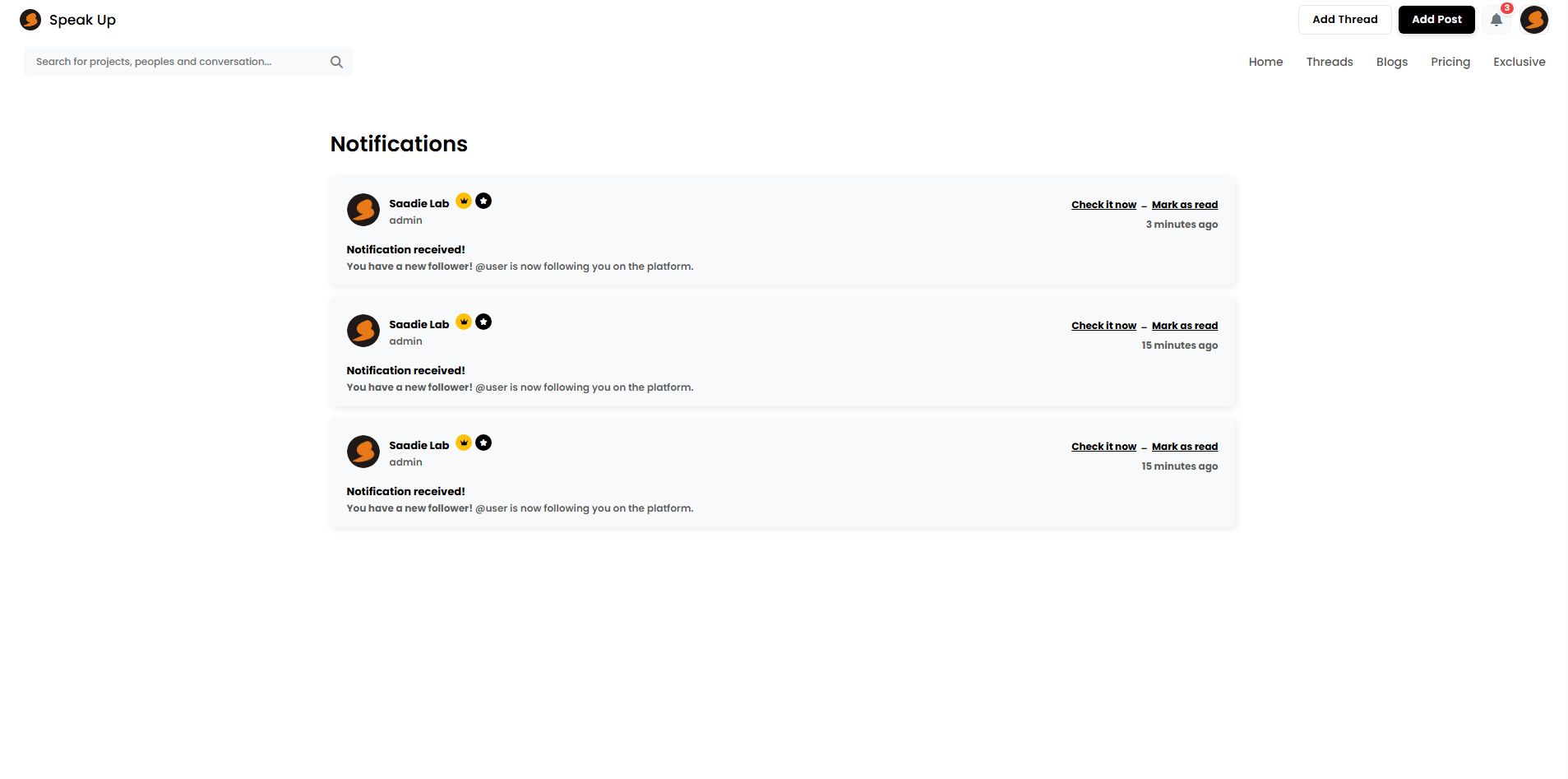Mark the third notification as read
Viewport: 1568px width, 779px height.
1184,447
